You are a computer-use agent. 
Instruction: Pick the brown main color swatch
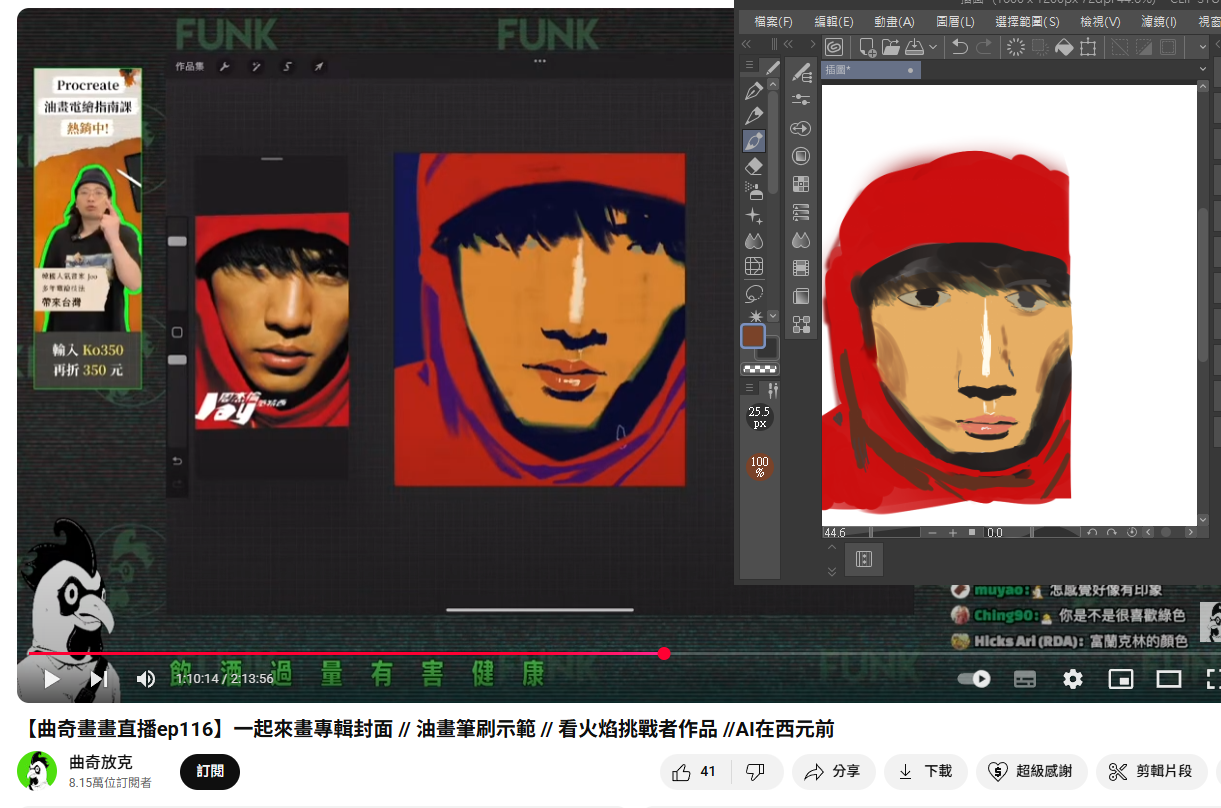[x=753, y=337]
